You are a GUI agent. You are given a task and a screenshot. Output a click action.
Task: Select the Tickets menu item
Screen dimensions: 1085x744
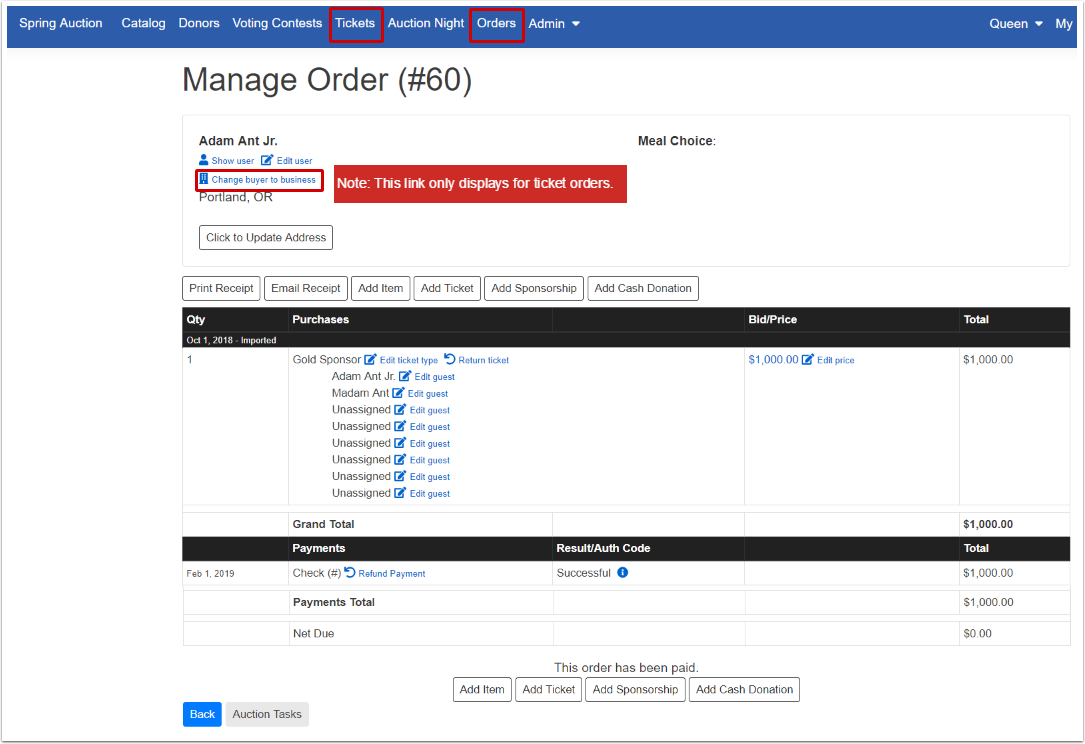tap(355, 23)
